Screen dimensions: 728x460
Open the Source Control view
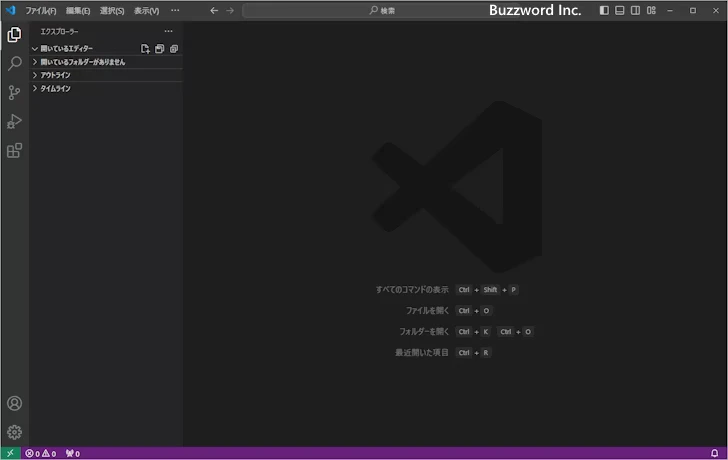click(14, 92)
